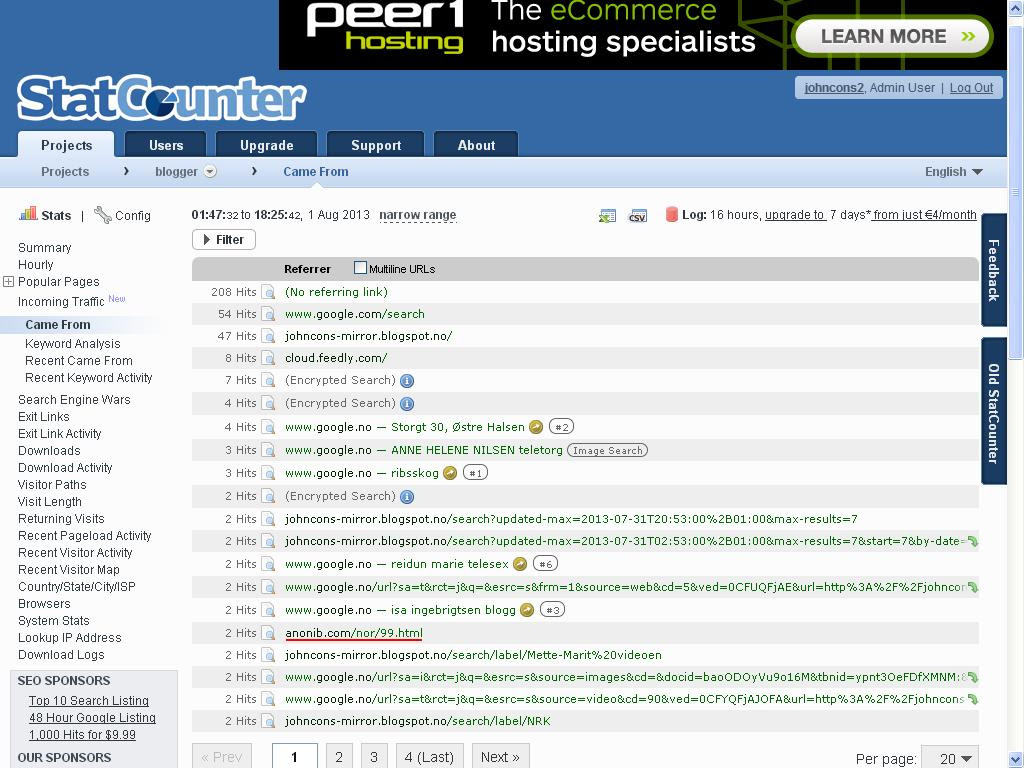1024x768 pixels.
Task: Expand the truncated start=7&by-date URL row
Action: click(972, 541)
